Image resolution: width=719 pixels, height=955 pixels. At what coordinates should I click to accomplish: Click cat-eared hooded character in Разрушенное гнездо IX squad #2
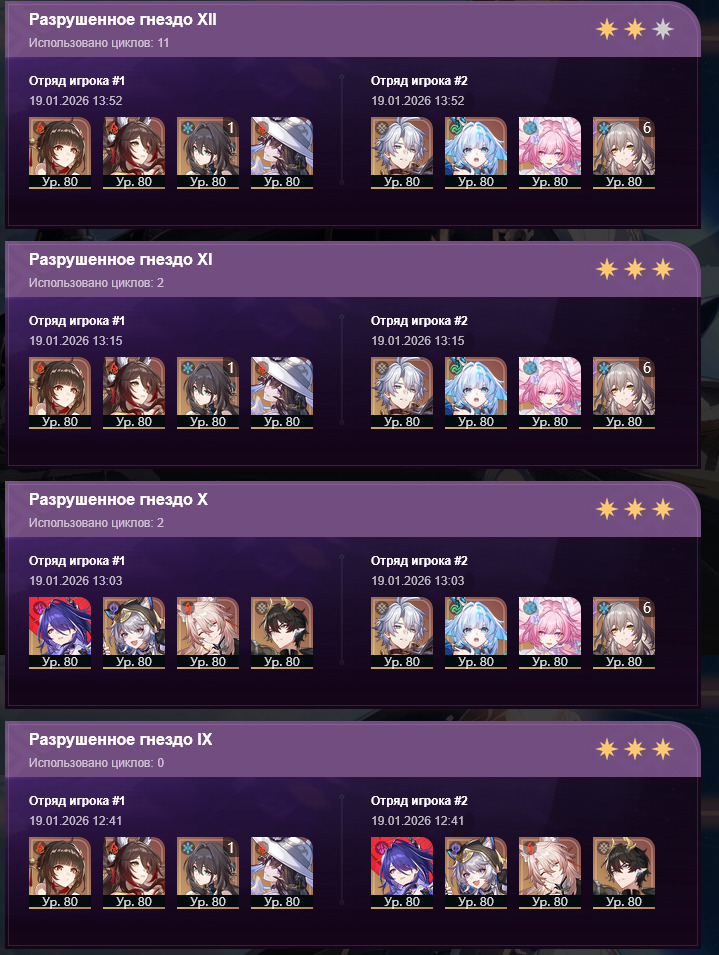coord(475,873)
